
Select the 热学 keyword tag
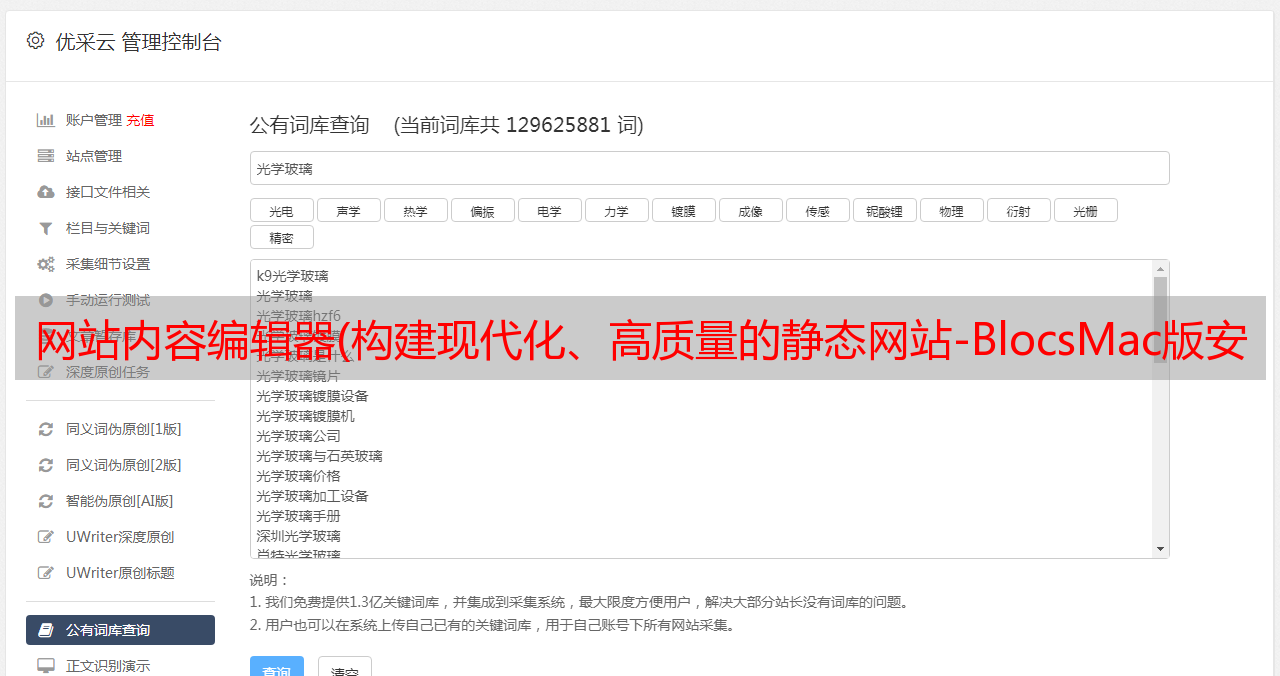(415, 210)
